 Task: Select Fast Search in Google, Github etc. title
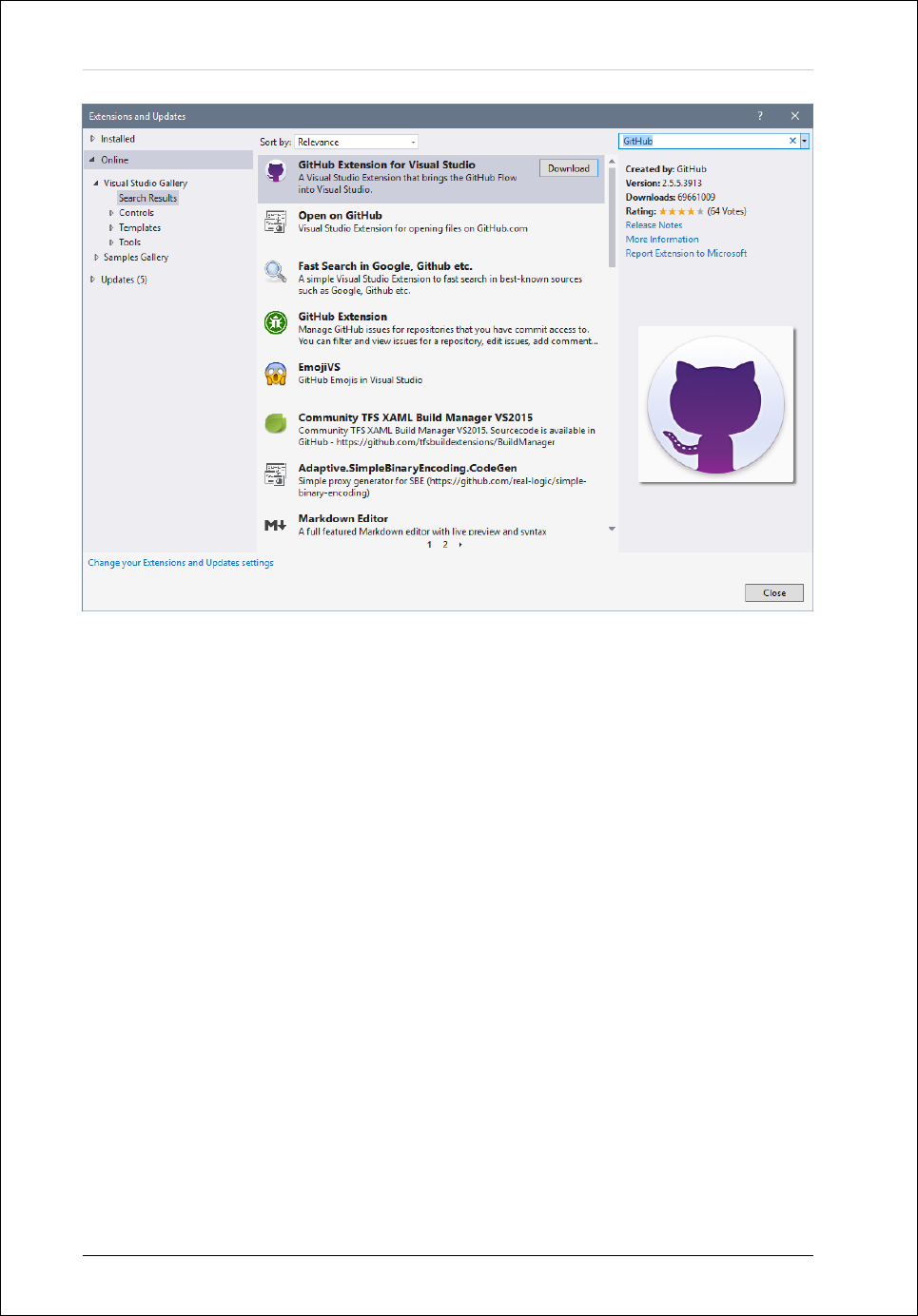pyautogui.click(x=385, y=266)
